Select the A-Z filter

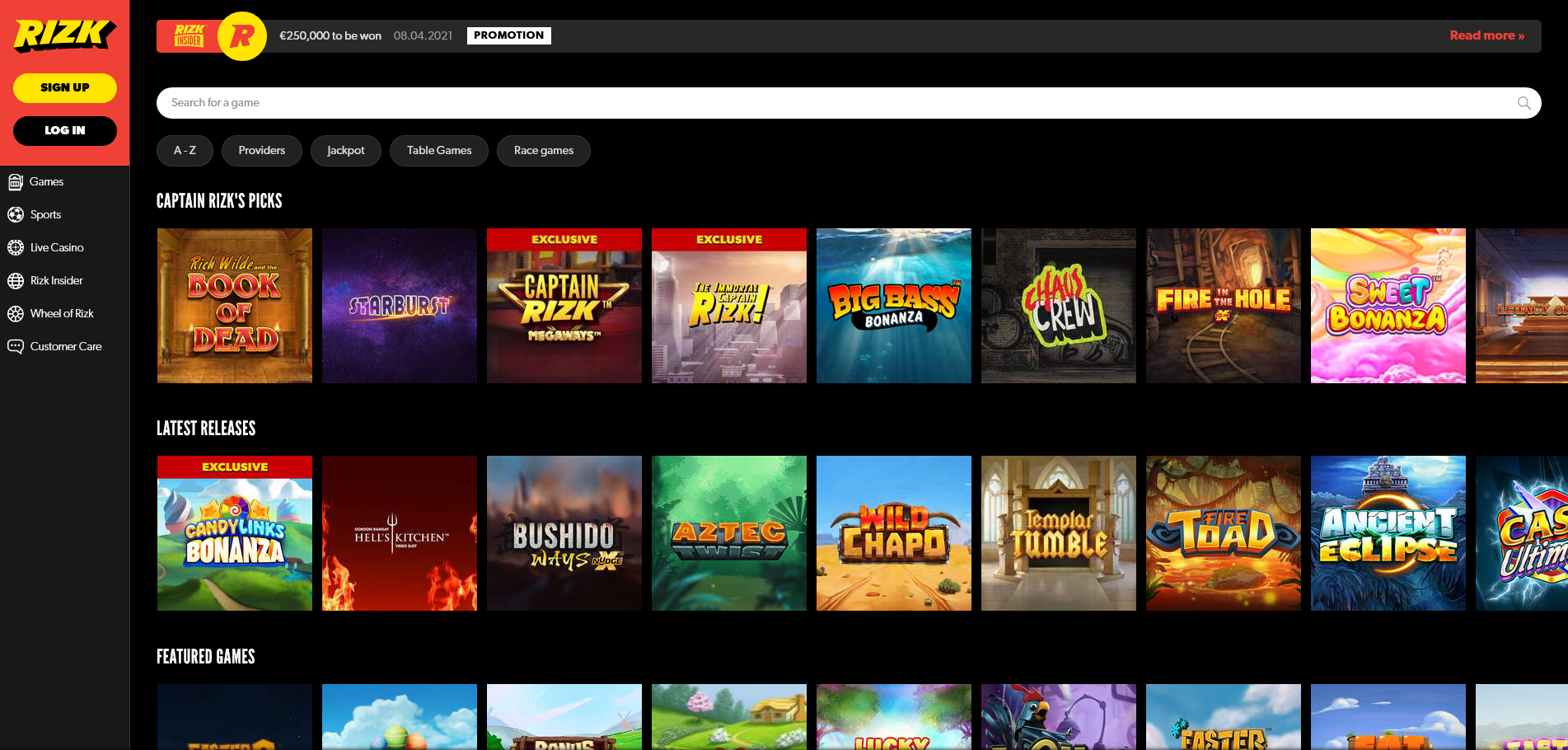click(x=185, y=151)
